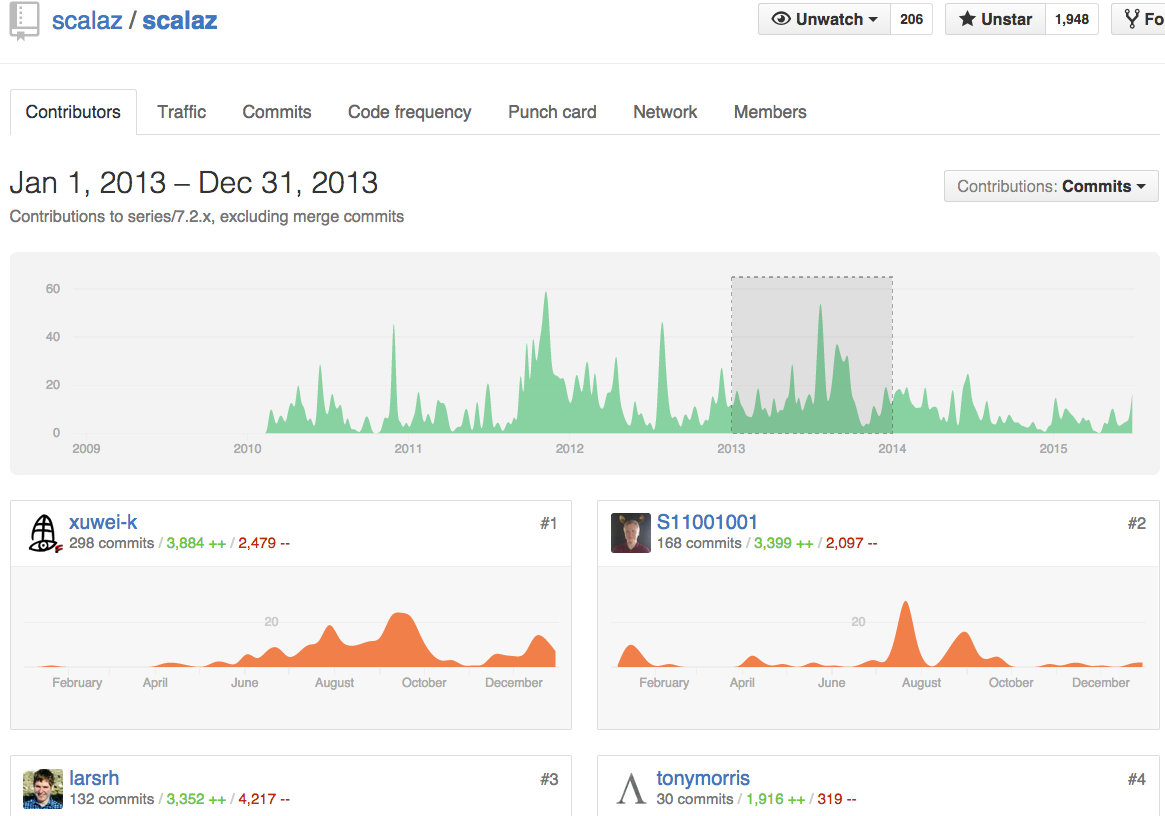The width and height of the screenshot is (1165, 816).
Task: Click the 2015 label on the timeline
Action: [1053, 449]
